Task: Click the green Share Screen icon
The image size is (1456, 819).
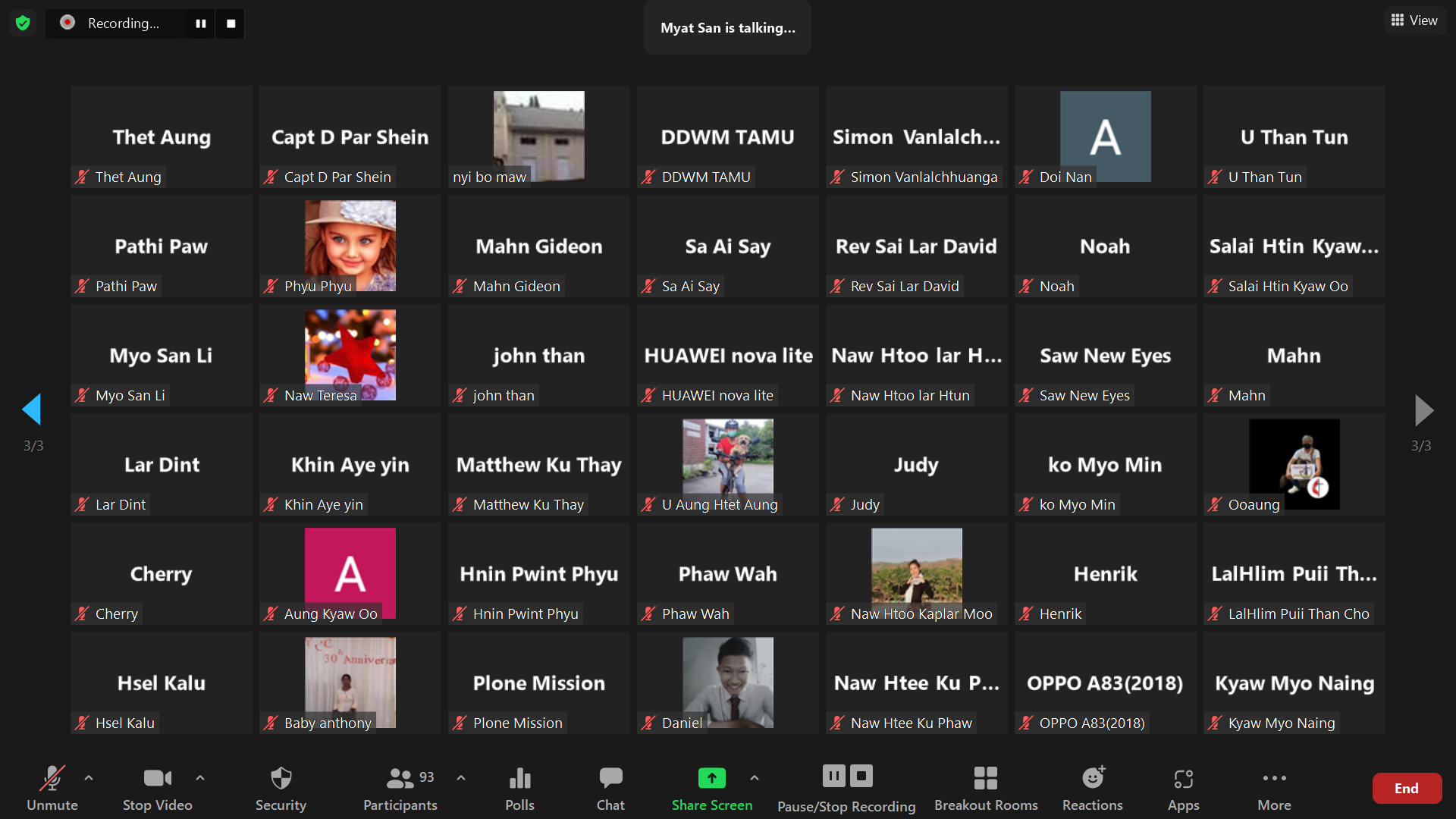Action: pos(711,779)
